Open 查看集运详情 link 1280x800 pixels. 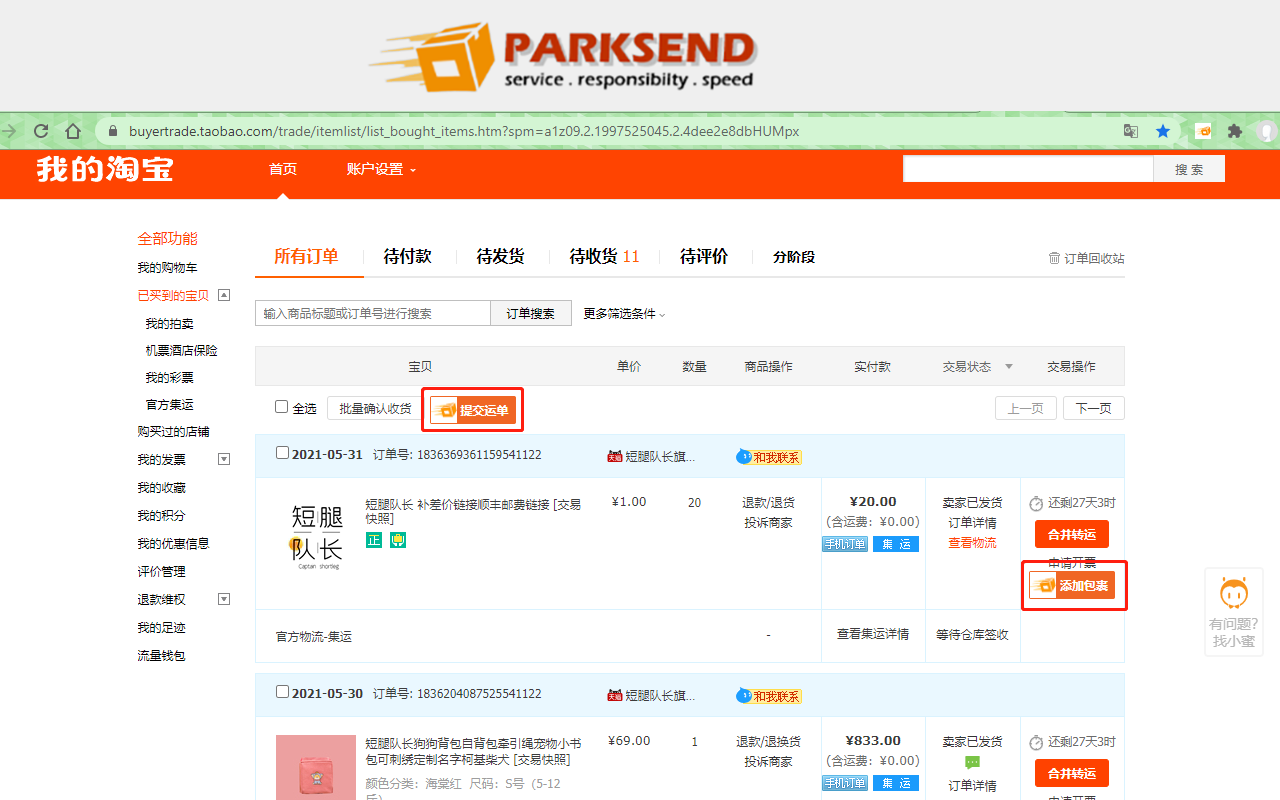click(x=873, y=634)
